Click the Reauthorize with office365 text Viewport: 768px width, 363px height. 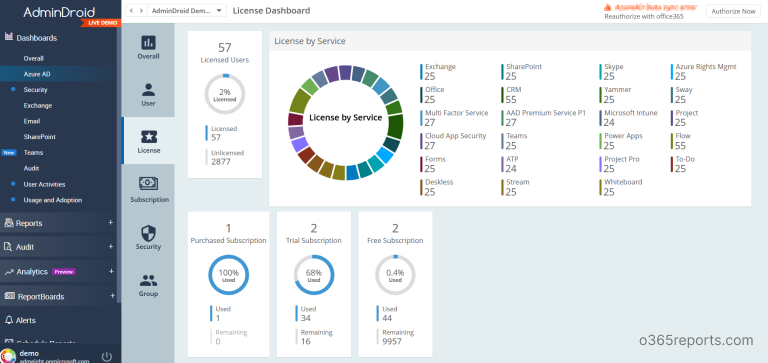pyautogui.click(x=644, y=16)
